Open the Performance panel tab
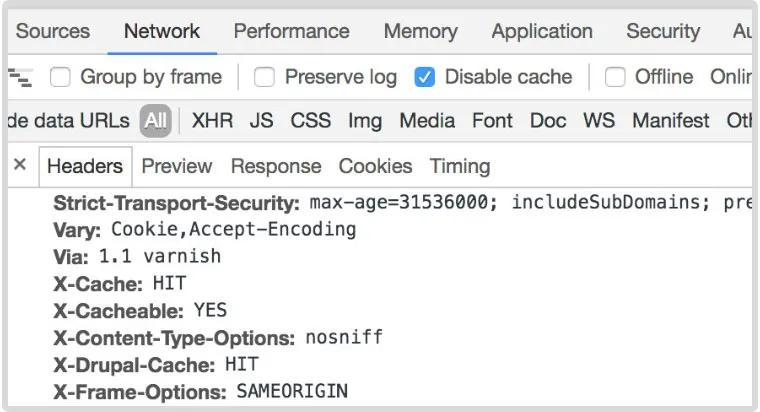This screenshot has width=760, height=412. 291,32
